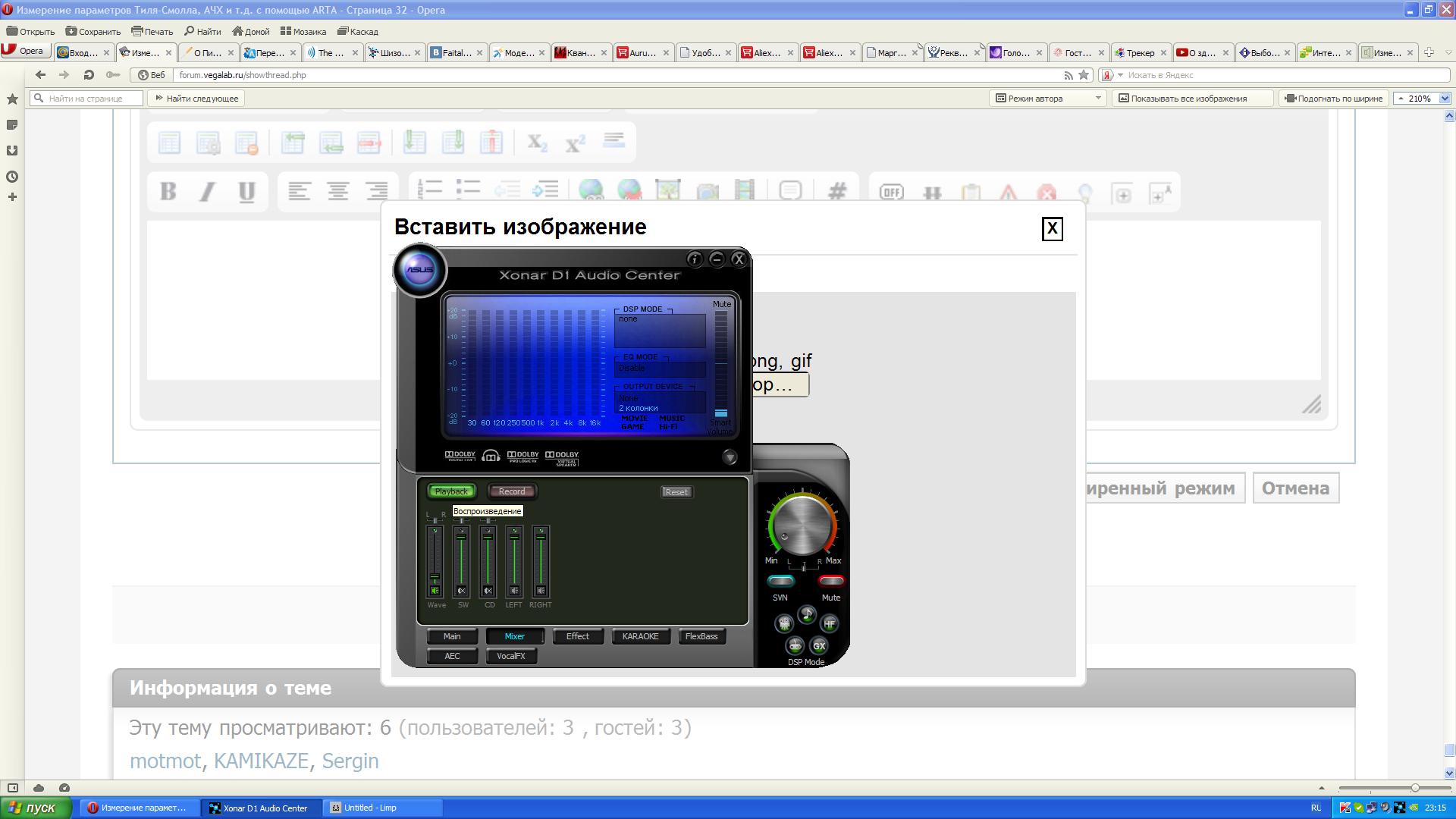Switch to Xonar AEC tab
This screenshot has width=1456, height=819.
tap(452, 656)
